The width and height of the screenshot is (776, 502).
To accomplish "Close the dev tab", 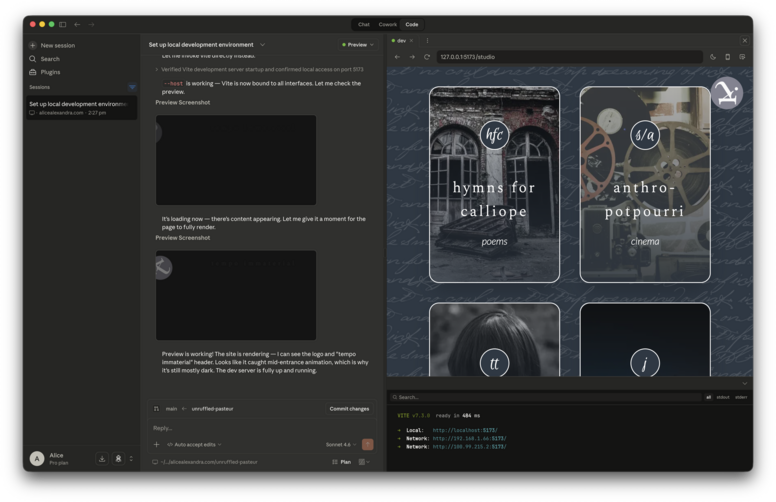I will pos(411,41).
